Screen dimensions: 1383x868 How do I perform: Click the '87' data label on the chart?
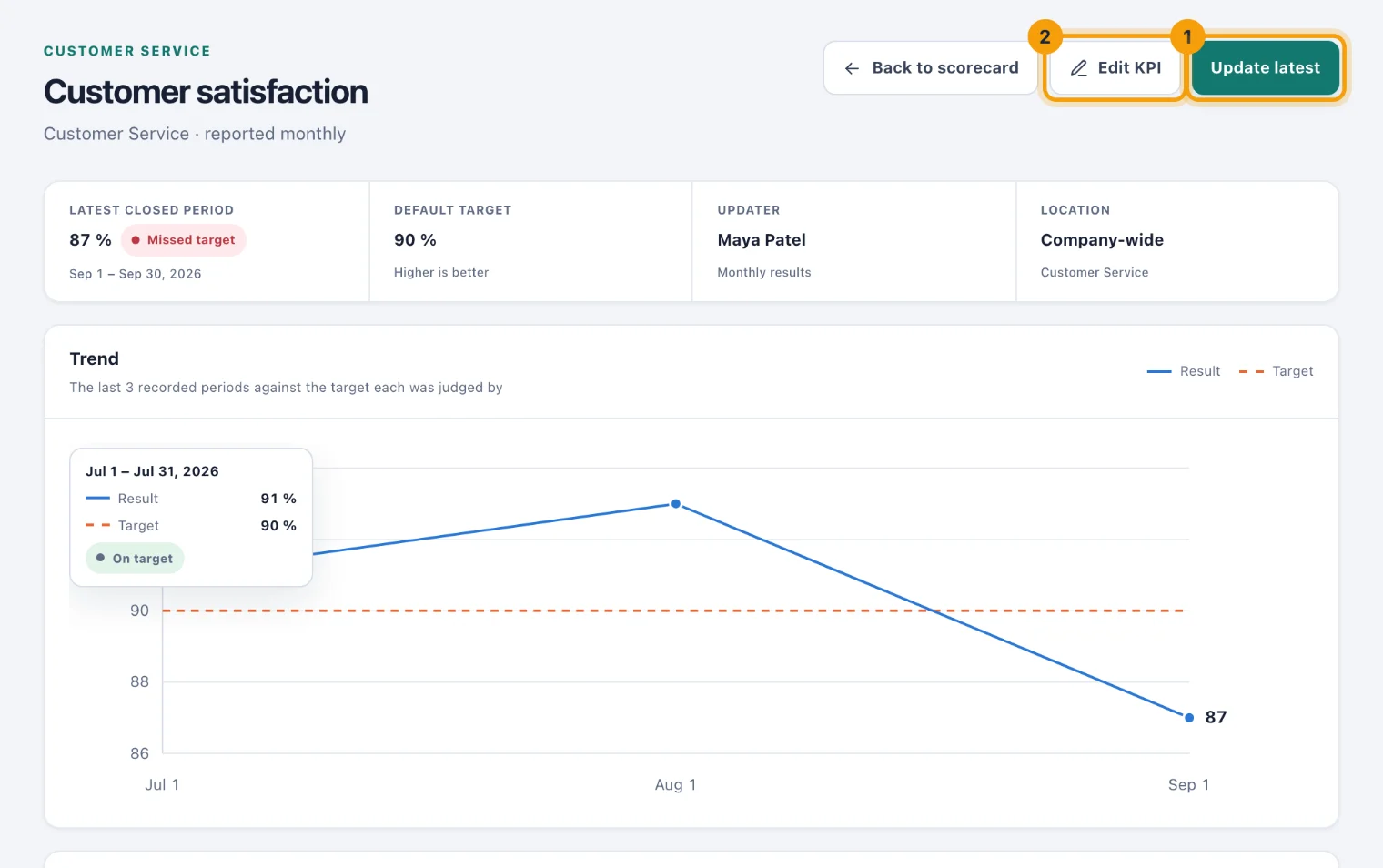1216,717
